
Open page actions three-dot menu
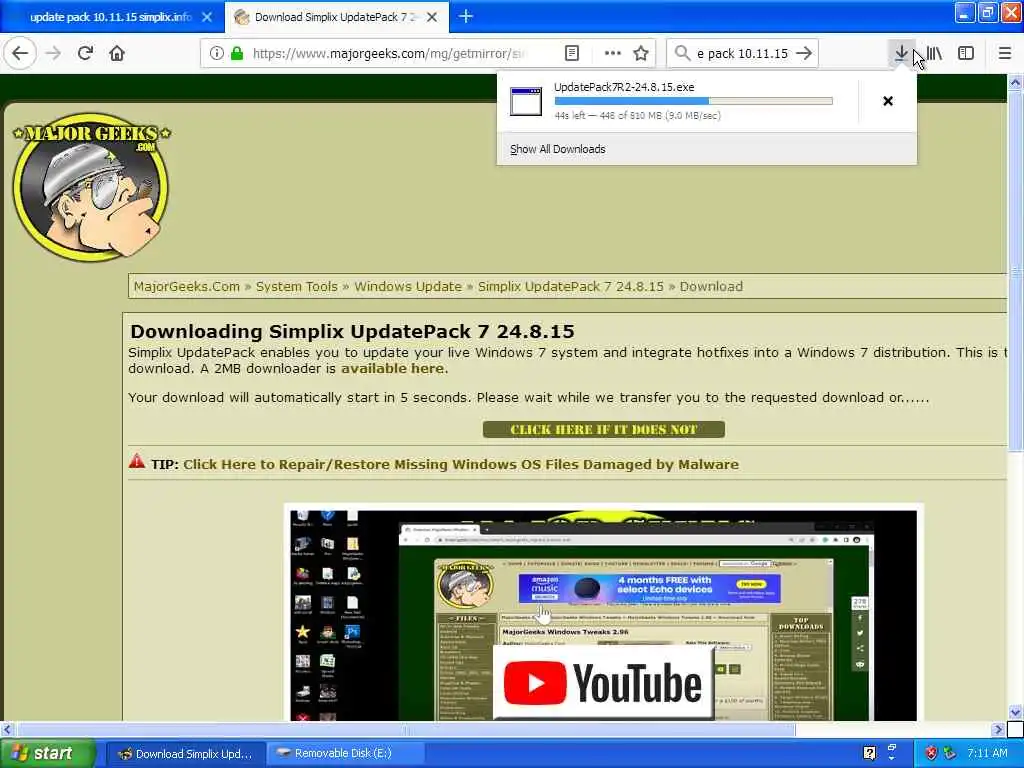pos(612,53)
